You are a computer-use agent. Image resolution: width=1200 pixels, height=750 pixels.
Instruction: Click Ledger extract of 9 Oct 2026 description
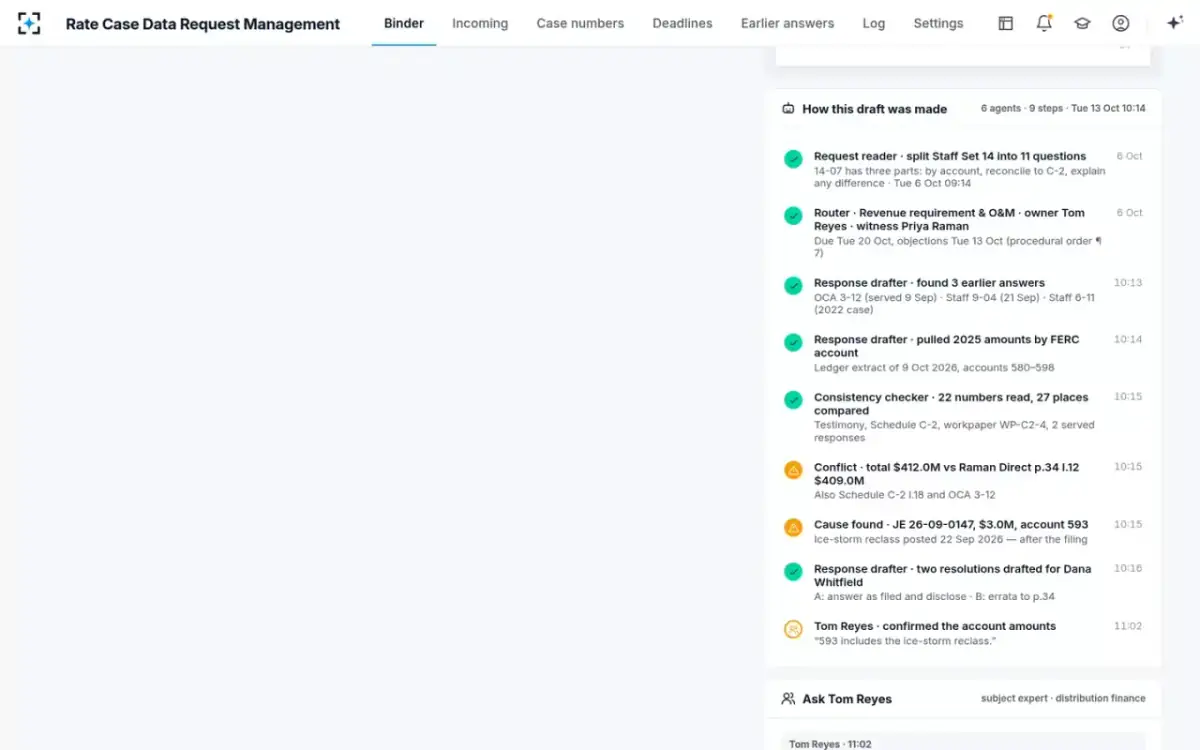pos(934,367)
